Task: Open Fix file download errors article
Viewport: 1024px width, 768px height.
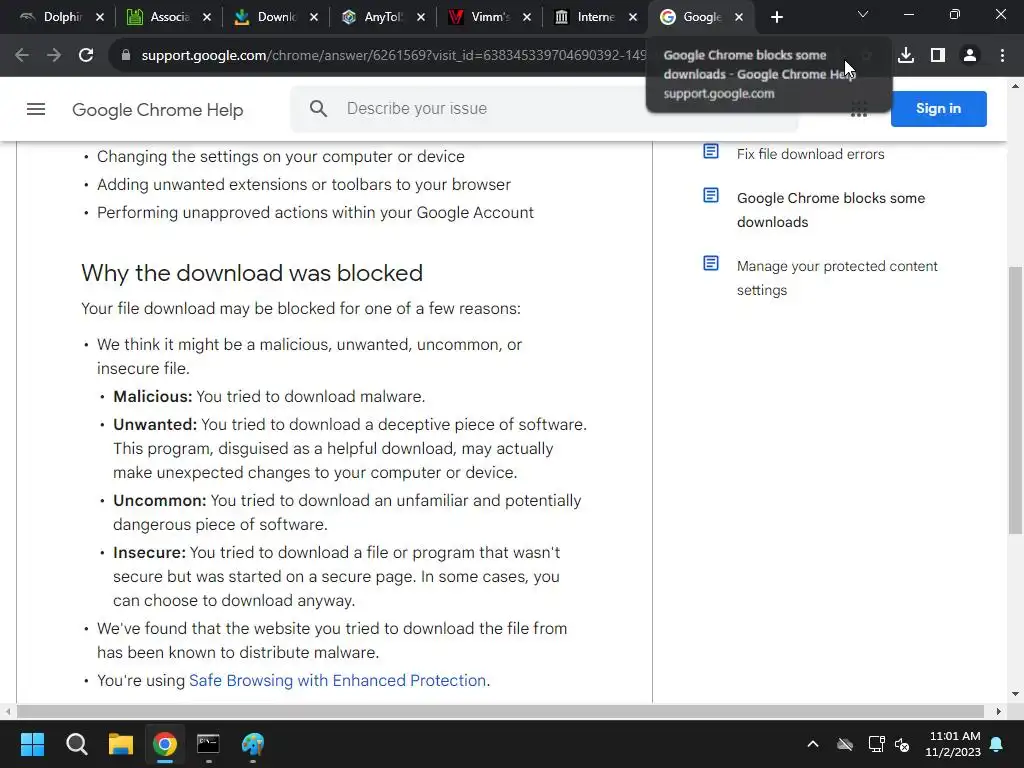Action: click(810, 154)
